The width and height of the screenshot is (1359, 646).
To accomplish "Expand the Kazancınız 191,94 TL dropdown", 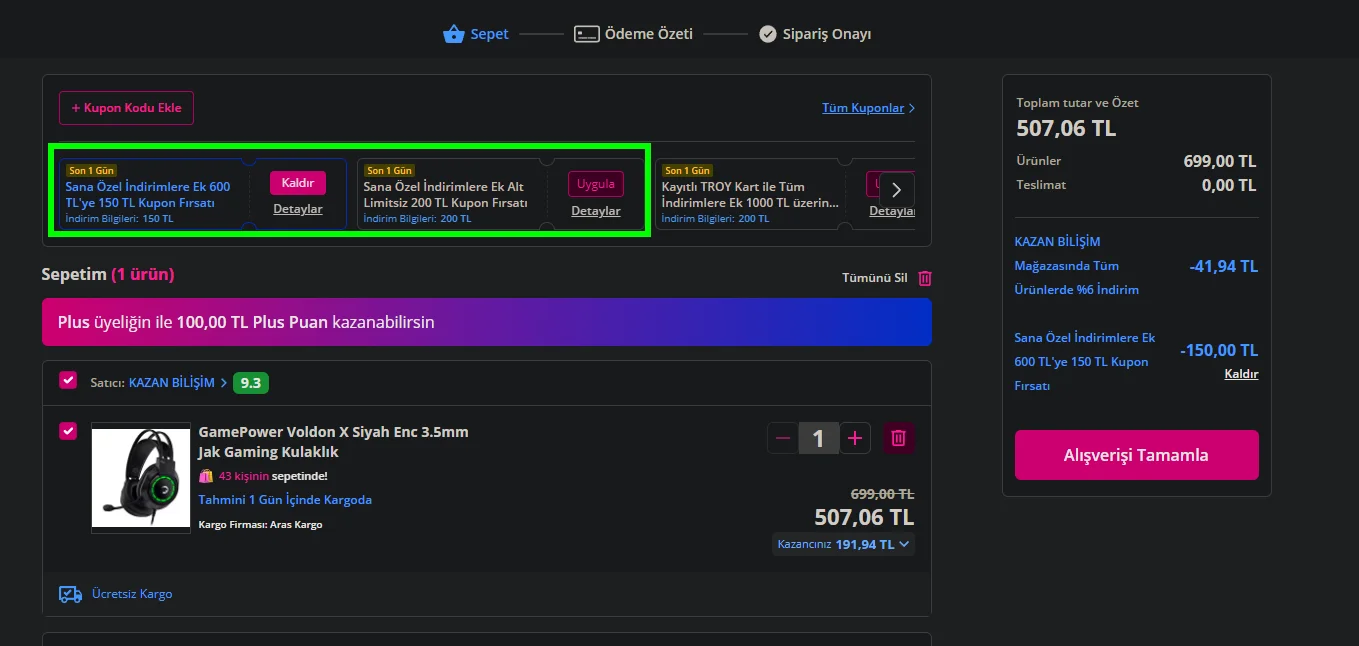I will click(843, 544).
